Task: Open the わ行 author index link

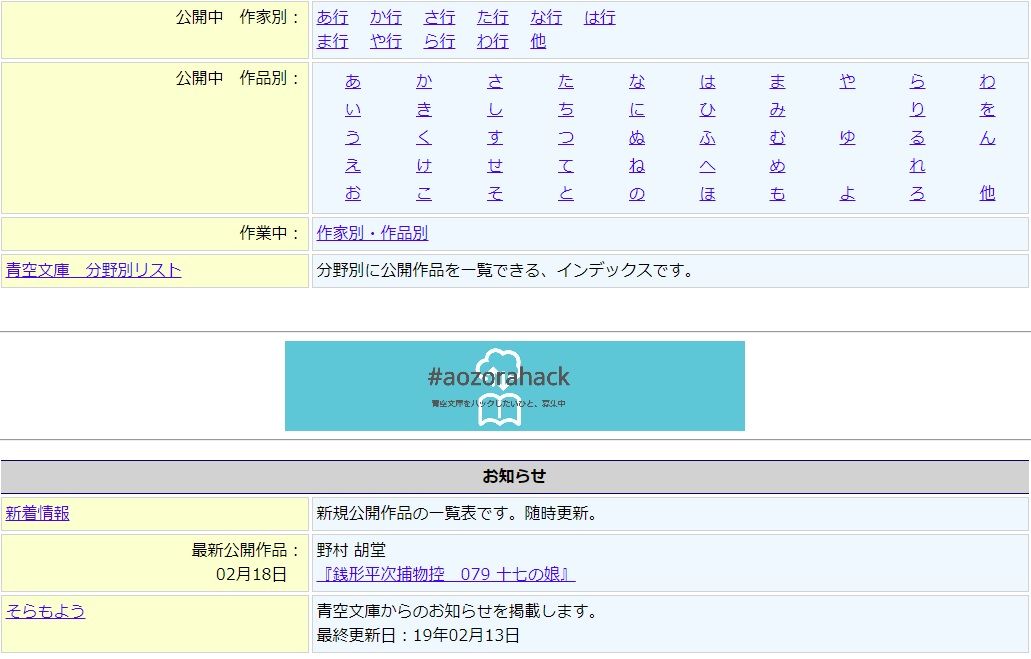Action: click(492, 42)
